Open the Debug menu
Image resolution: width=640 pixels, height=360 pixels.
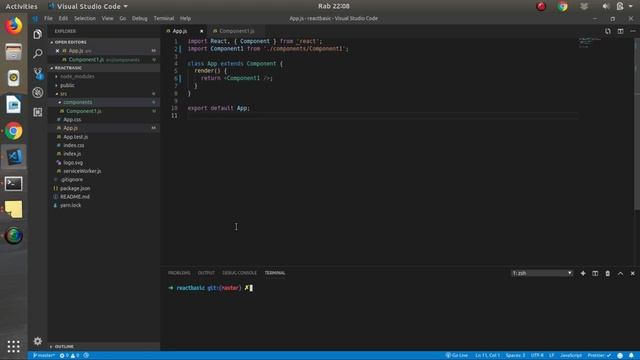tap(140, 18)
